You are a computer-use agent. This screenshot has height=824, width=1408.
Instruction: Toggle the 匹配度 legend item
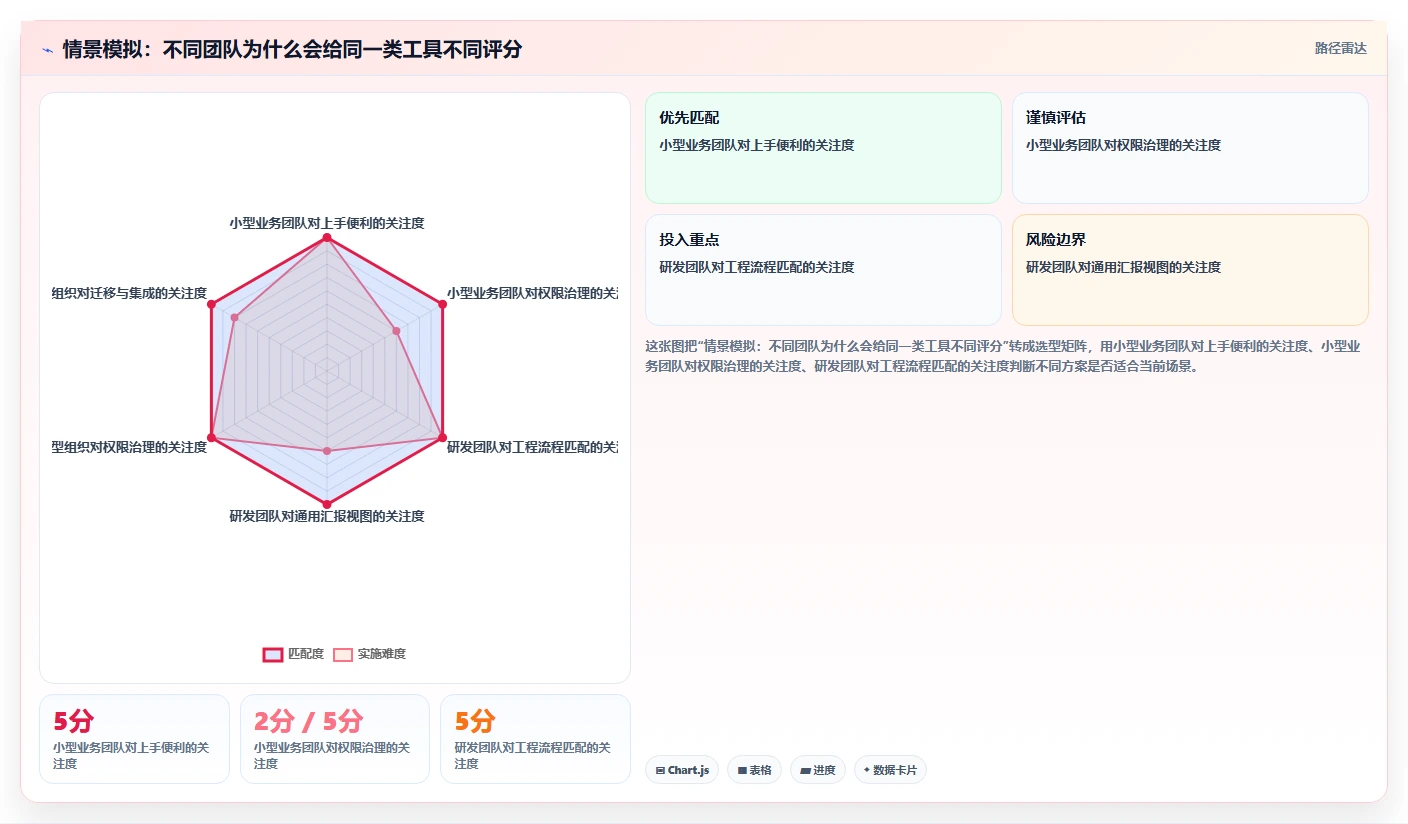pos(293,654)
